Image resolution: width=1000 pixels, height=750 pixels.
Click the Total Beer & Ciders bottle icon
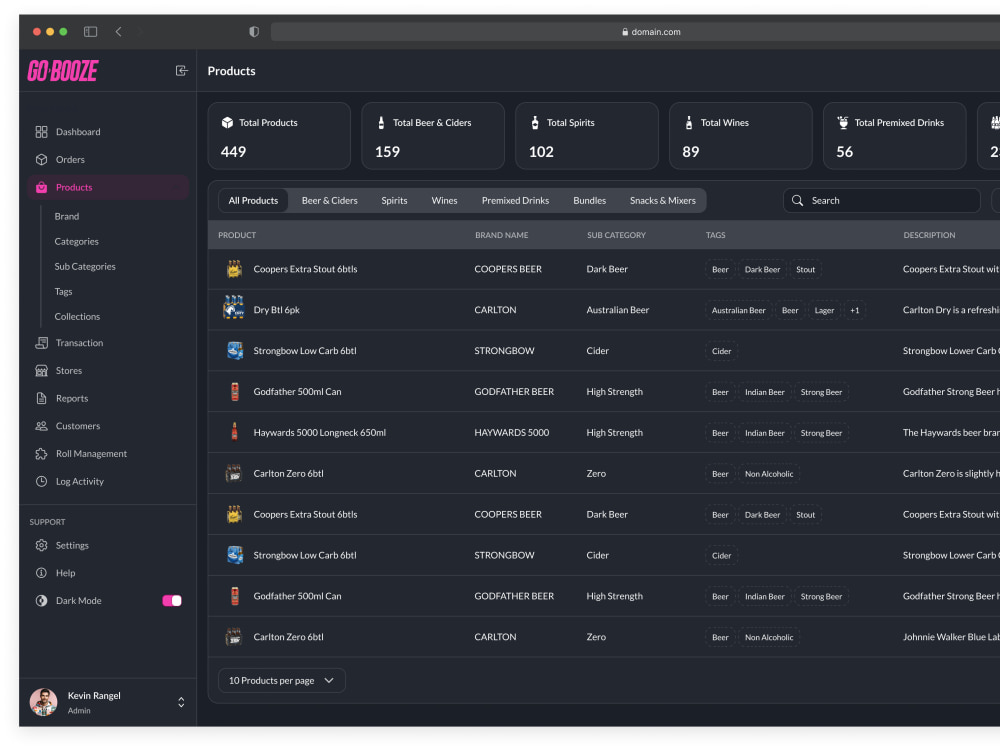coord(381,122)
